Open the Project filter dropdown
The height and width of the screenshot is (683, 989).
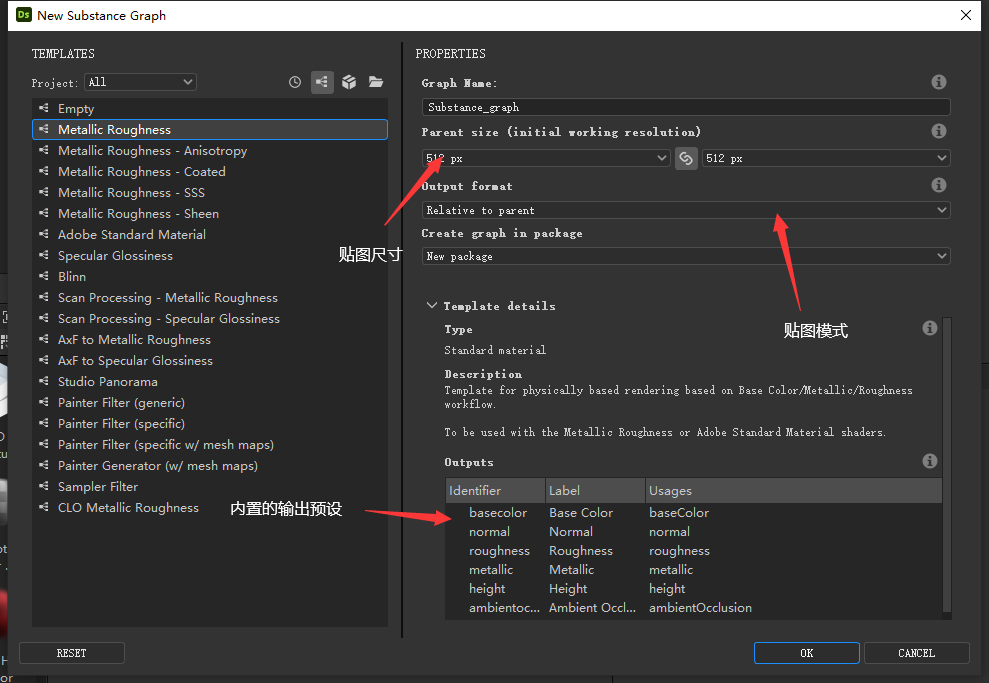click(x=140, y=82)
